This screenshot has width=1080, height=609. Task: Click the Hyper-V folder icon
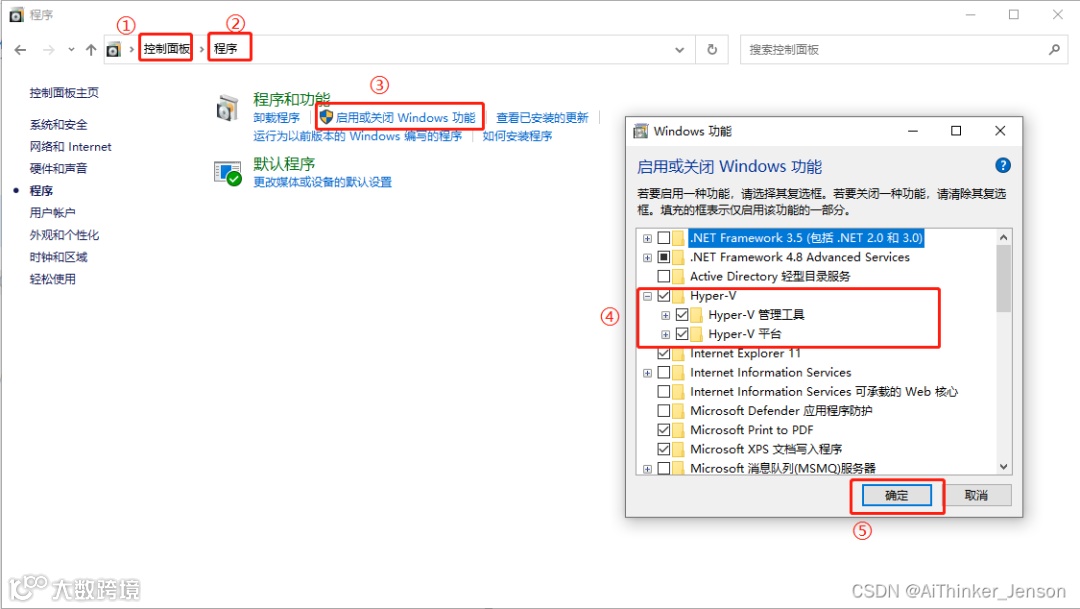679,296
